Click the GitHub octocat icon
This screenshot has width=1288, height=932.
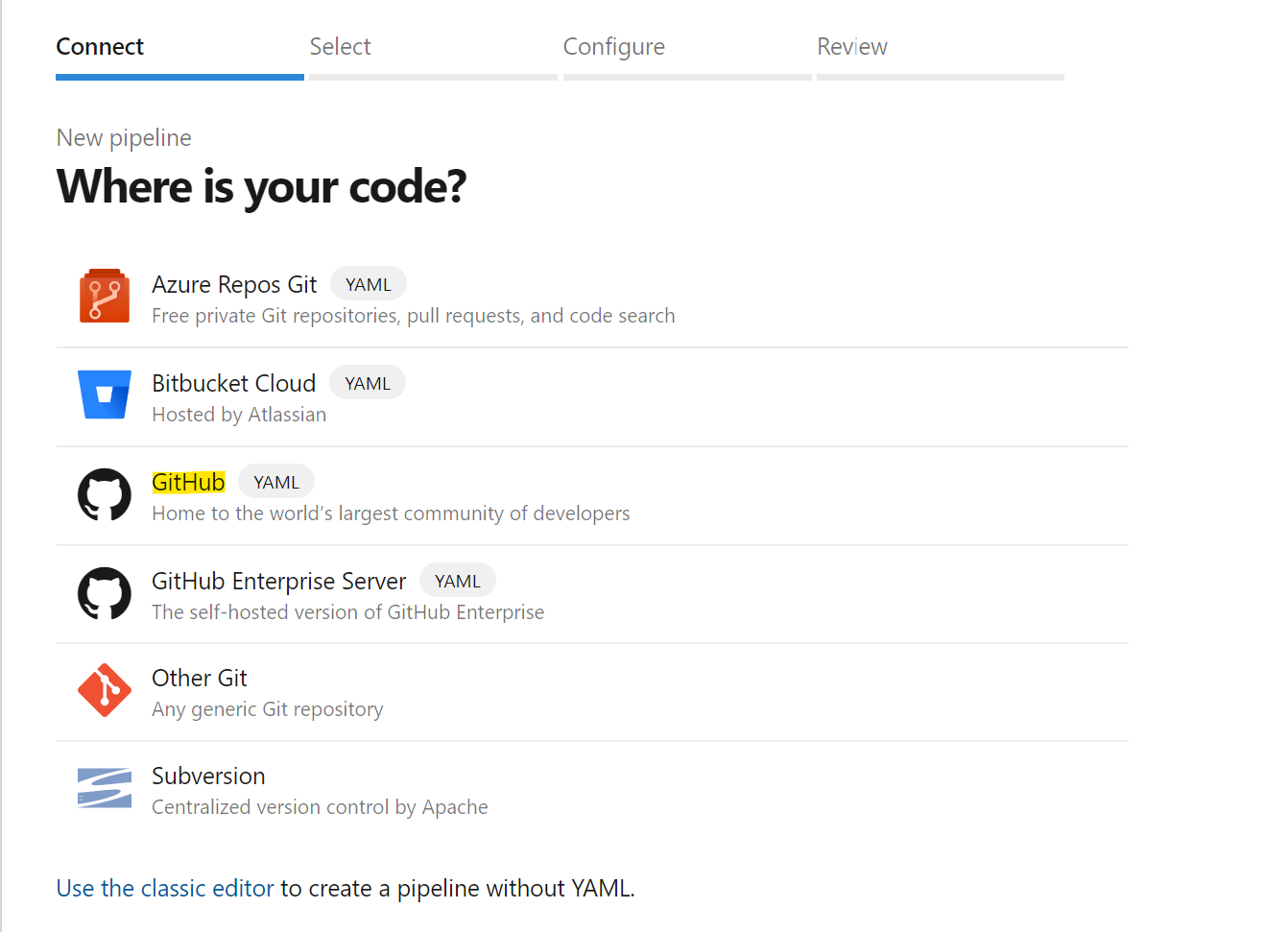pyautogui.click(x=105, y=494)
